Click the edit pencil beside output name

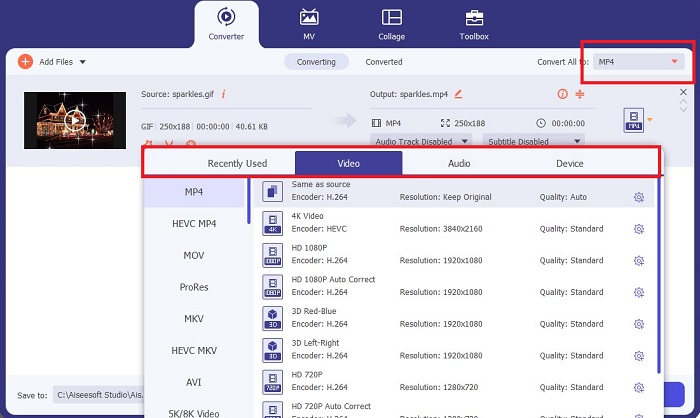point(458,94)
